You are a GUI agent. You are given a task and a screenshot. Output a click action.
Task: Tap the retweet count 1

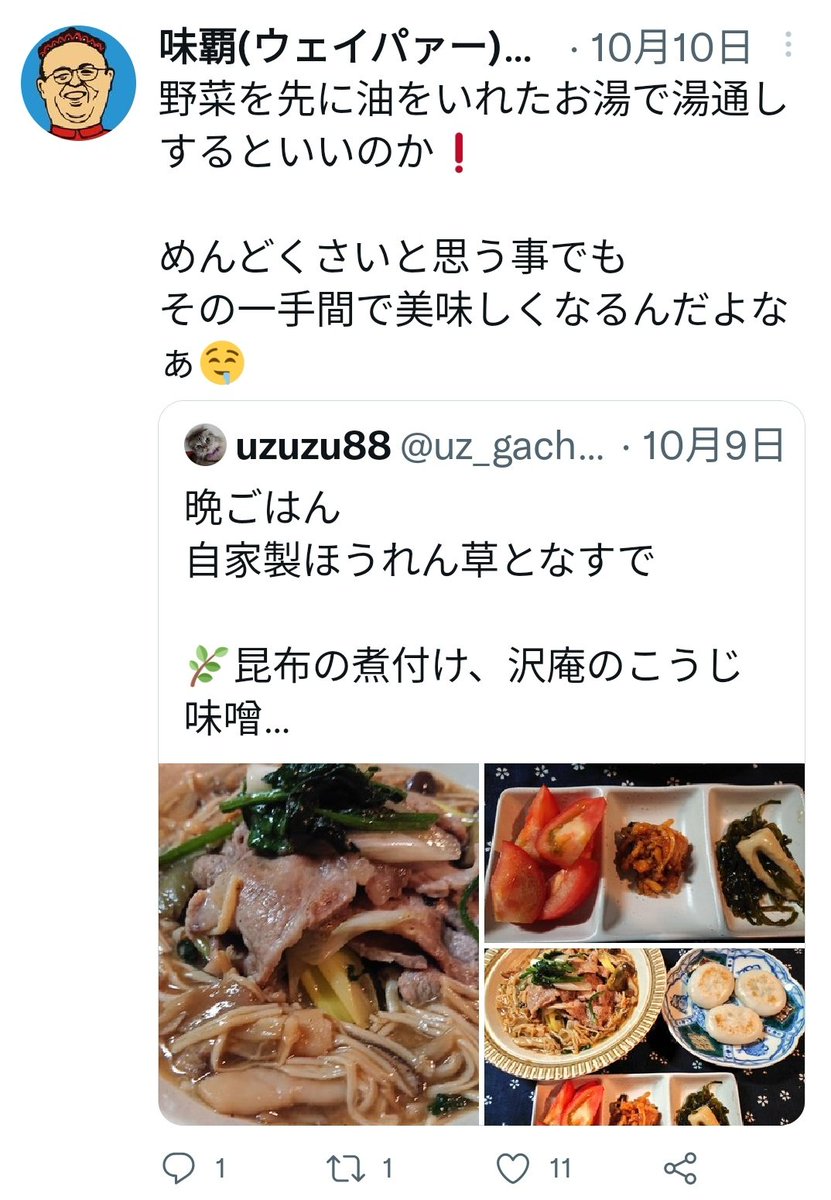388,1167
